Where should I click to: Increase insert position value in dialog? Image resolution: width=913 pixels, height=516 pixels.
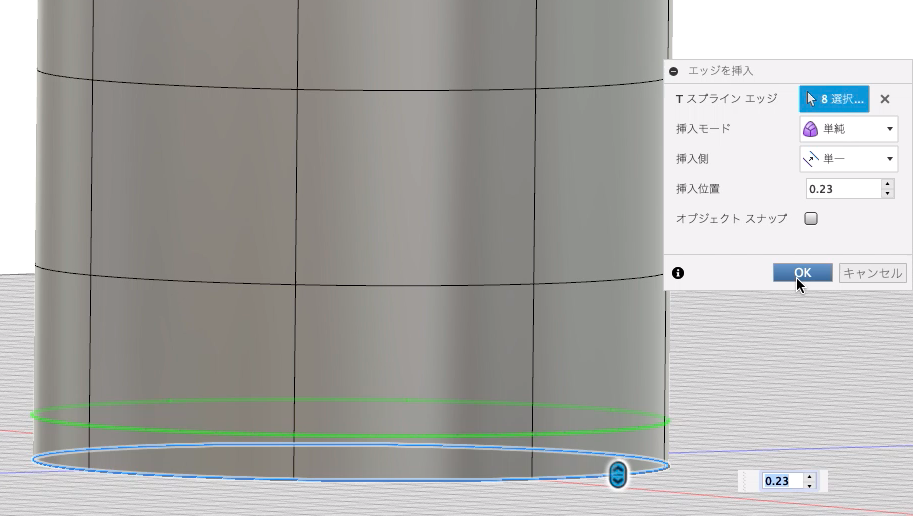pyautogui.click(x=887, y=184)
